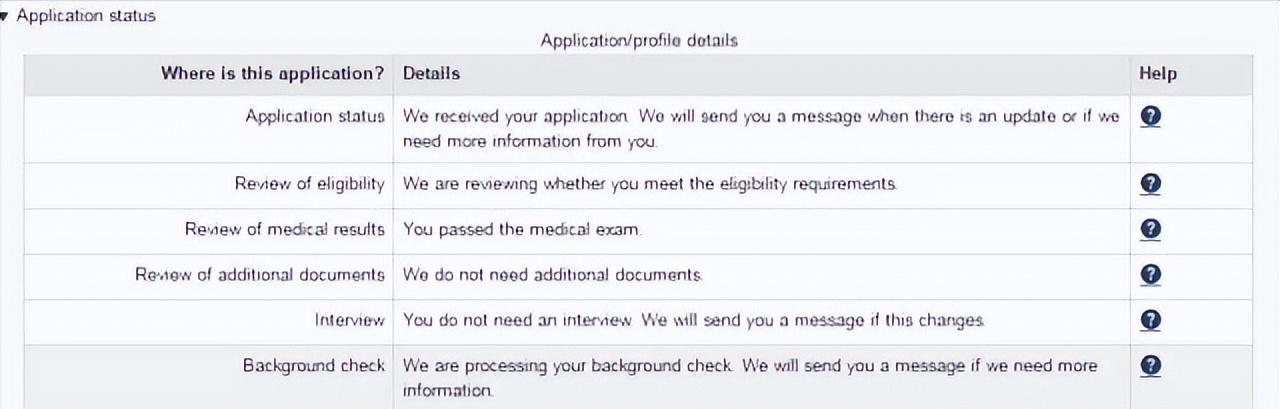Viewport: 1280px width, 409px height.
Task: Click the Help column header
Action: [x=1157, y=73]
